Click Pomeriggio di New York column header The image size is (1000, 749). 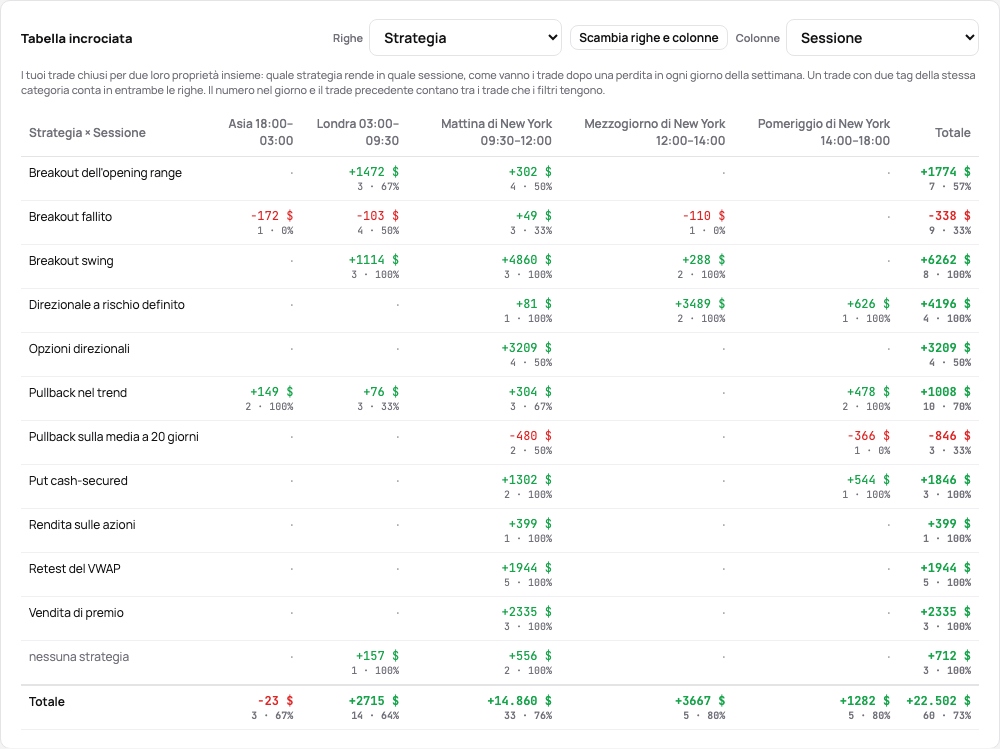click(823, 132)
